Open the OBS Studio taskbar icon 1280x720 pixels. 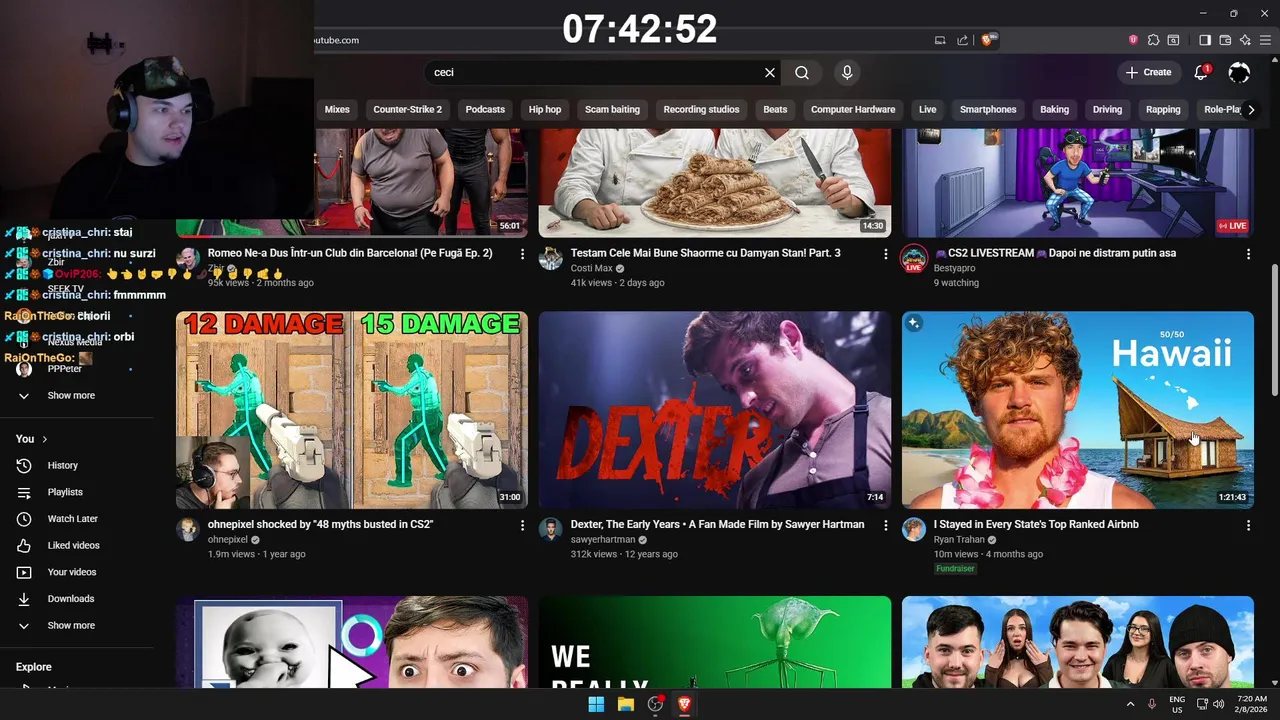coord(655,704)
